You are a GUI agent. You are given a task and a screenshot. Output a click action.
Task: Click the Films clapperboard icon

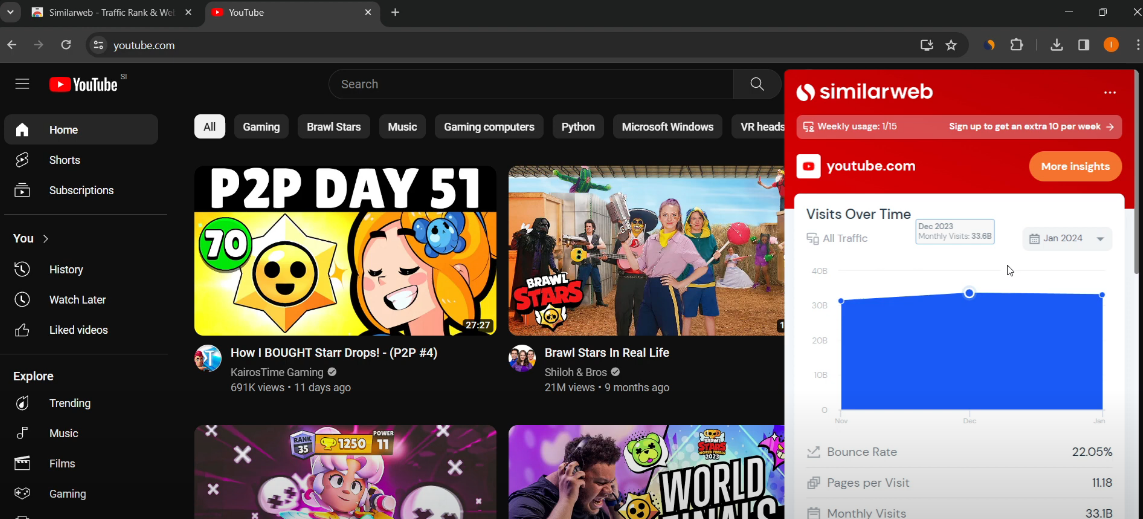click(22, 464)
